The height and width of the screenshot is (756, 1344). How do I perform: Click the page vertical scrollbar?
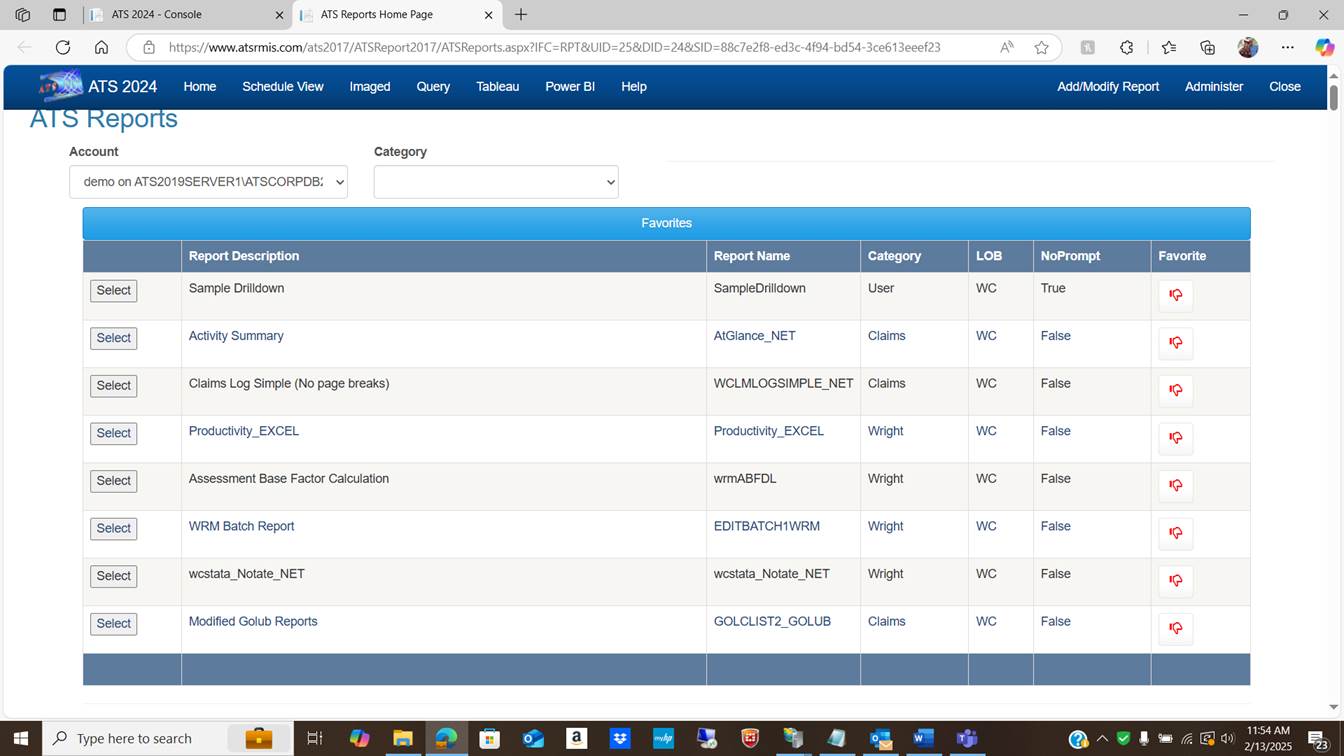pyautogui.click(x=1333, y=98)
